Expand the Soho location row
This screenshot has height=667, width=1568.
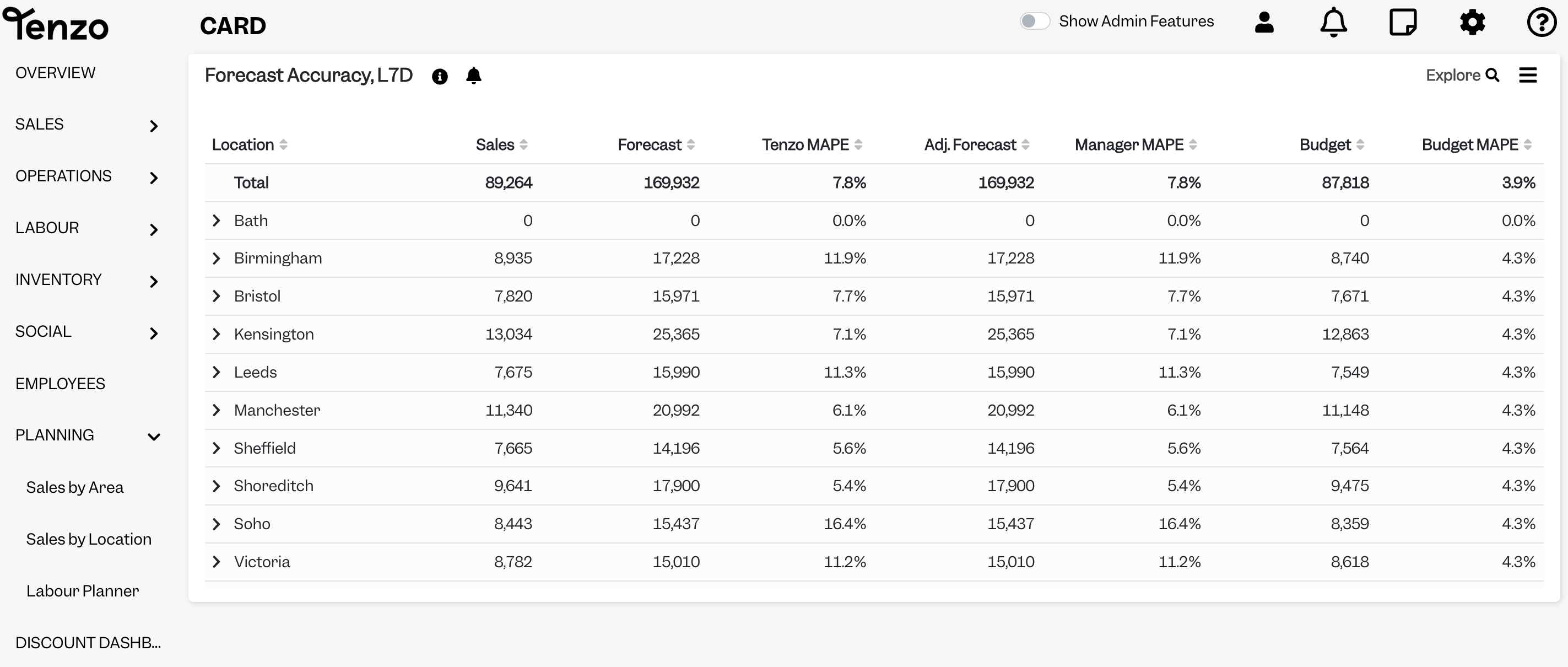pos(216,524)
